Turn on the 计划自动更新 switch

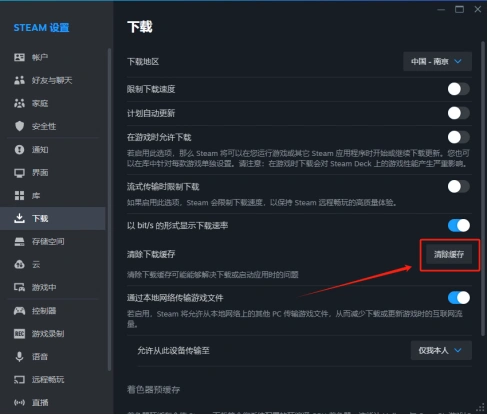tap(459, 113)
